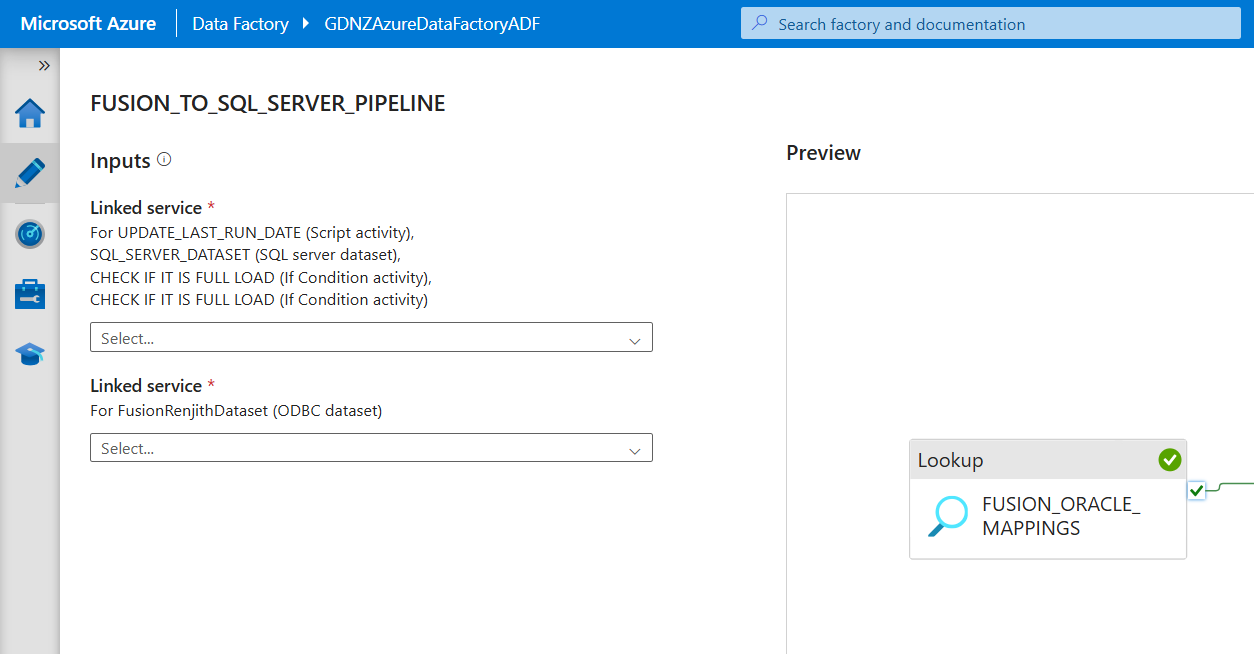The image size is (1254, 654).
Task: Click the green validation check on Lookup
Action: coord(1169,460)
